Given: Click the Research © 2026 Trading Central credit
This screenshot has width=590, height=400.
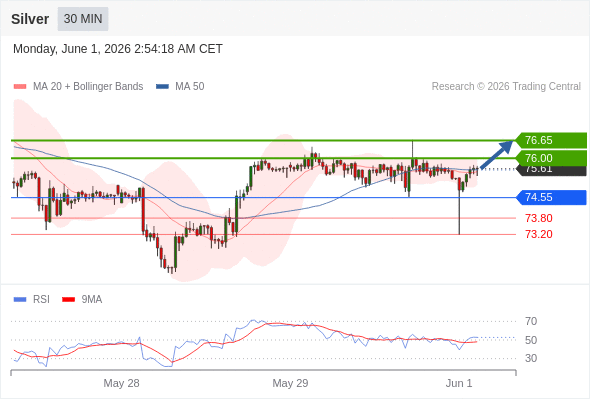Looking at the screenshot, I should (x=506, y=87).
